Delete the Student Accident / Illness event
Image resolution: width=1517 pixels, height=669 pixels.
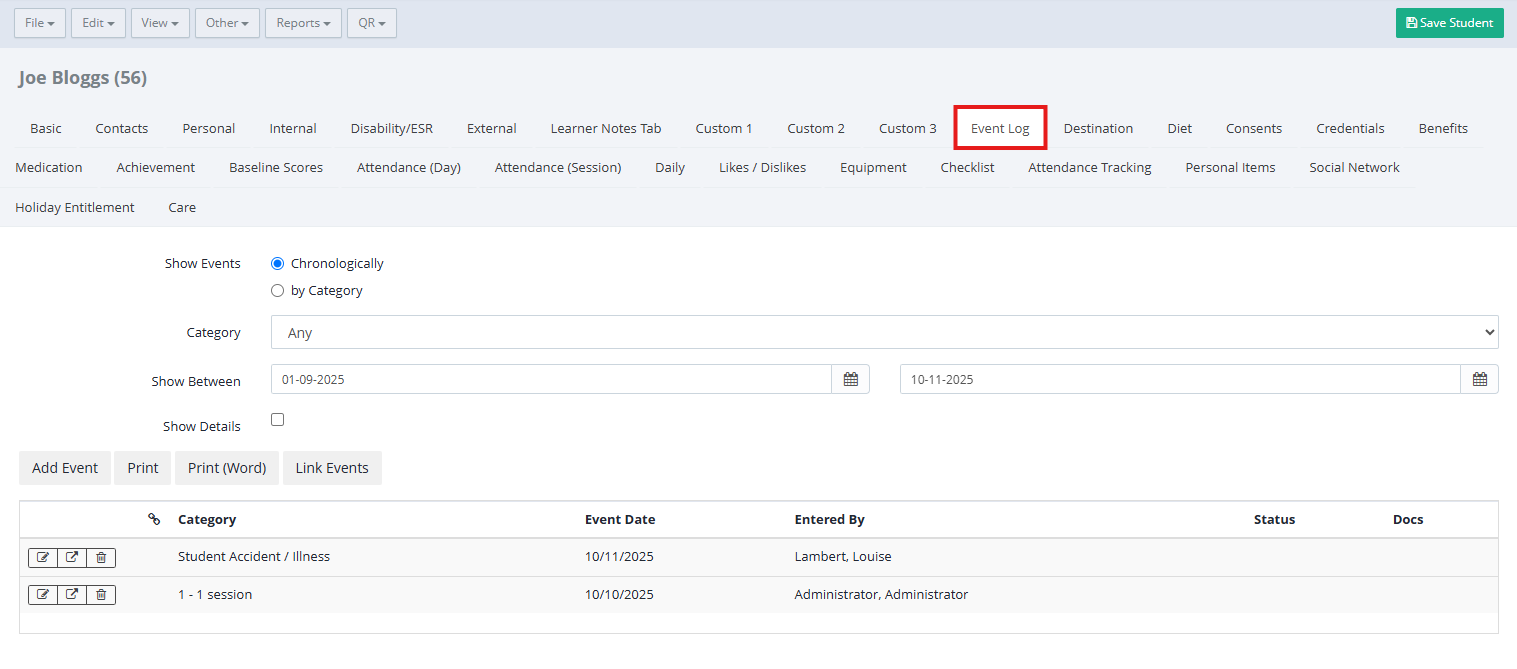(101, 557)
